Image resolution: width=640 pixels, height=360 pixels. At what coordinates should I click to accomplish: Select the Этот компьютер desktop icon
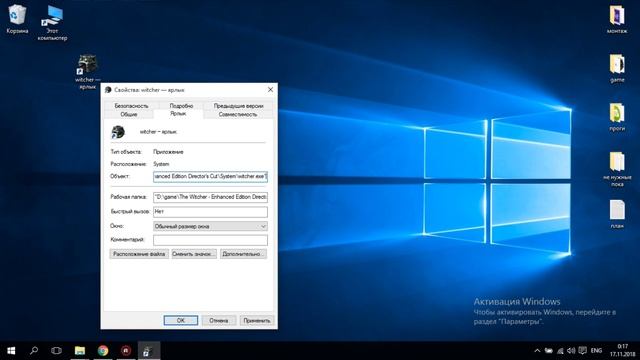[x=52, y=23]
